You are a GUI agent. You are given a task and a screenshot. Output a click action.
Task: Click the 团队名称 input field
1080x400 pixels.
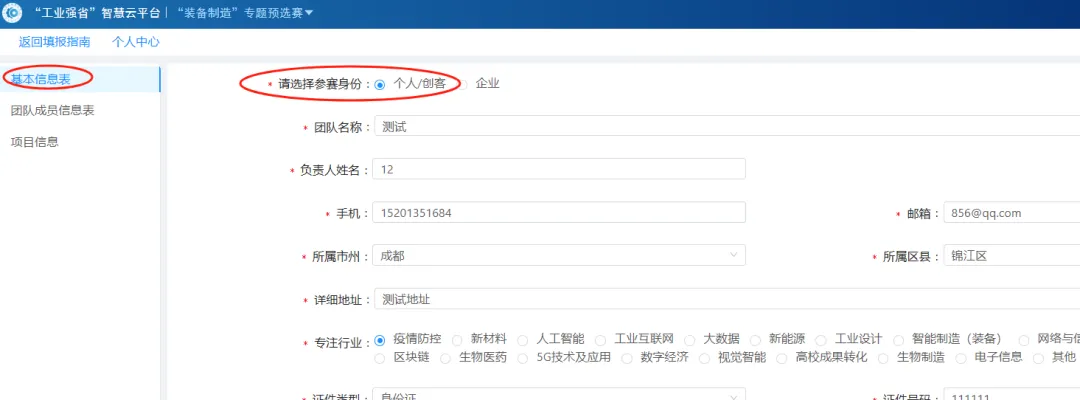click(727, 127)
